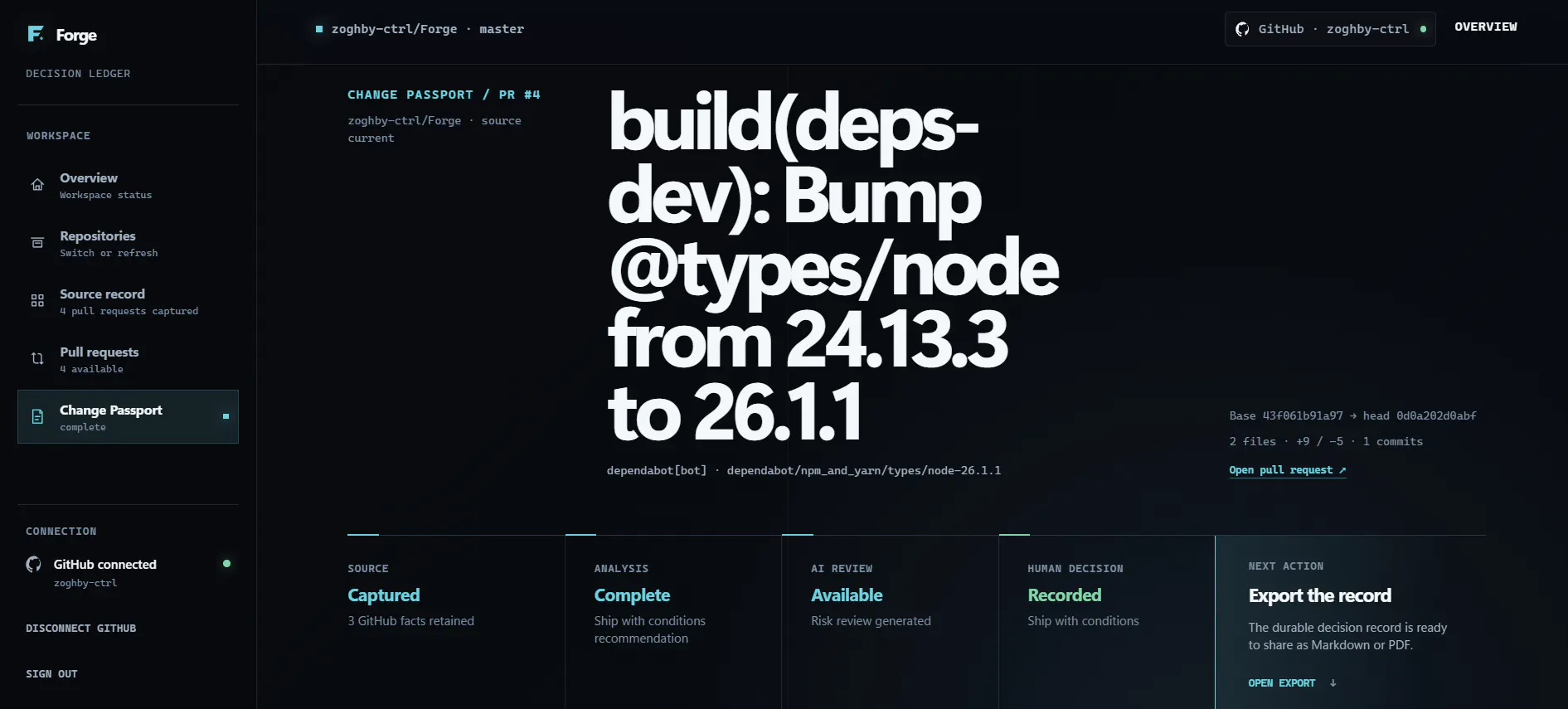Click the Change Passport document icon

click(37, 416)
